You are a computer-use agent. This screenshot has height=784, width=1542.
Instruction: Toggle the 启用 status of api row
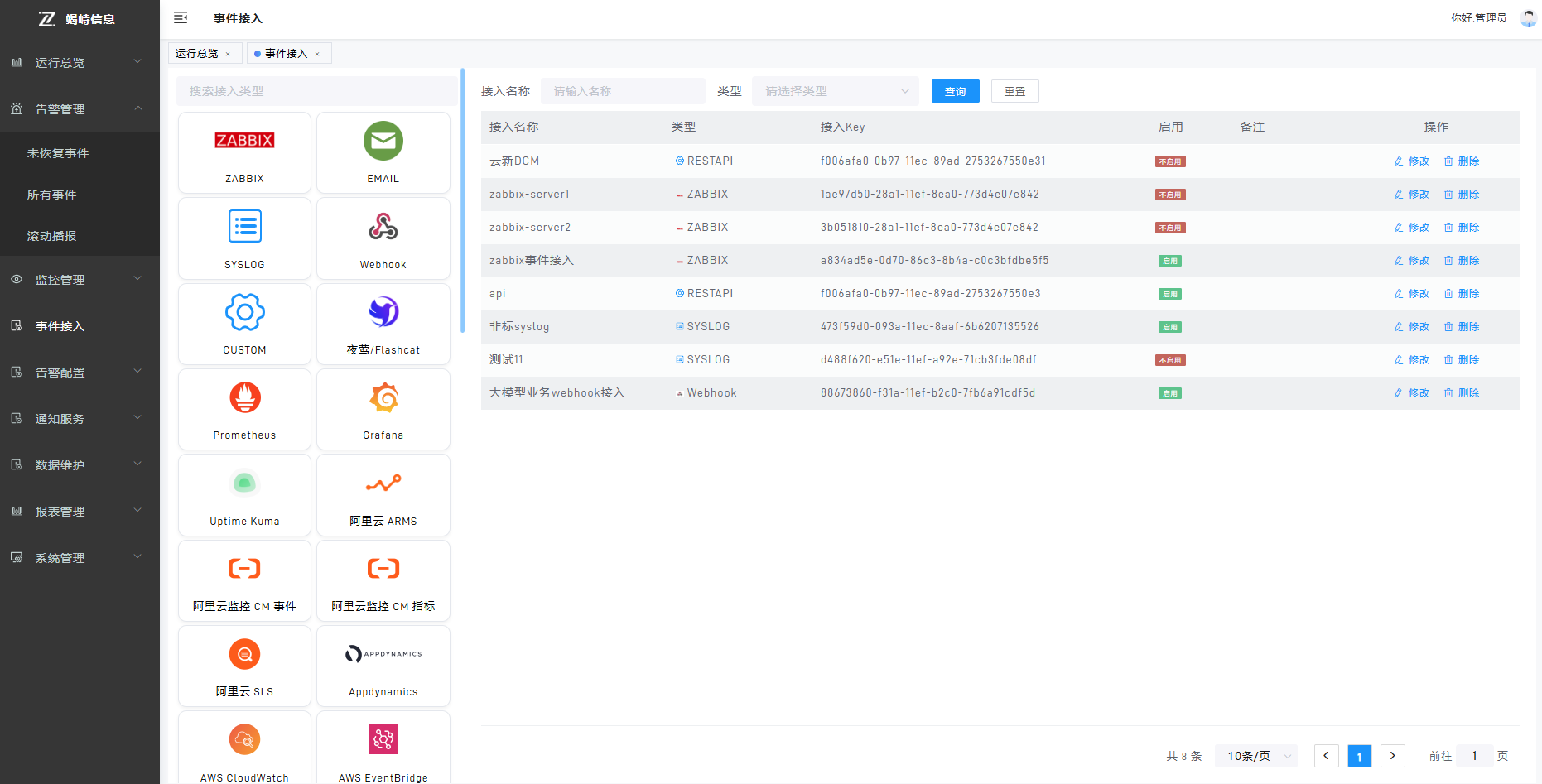pos(1170,294)
